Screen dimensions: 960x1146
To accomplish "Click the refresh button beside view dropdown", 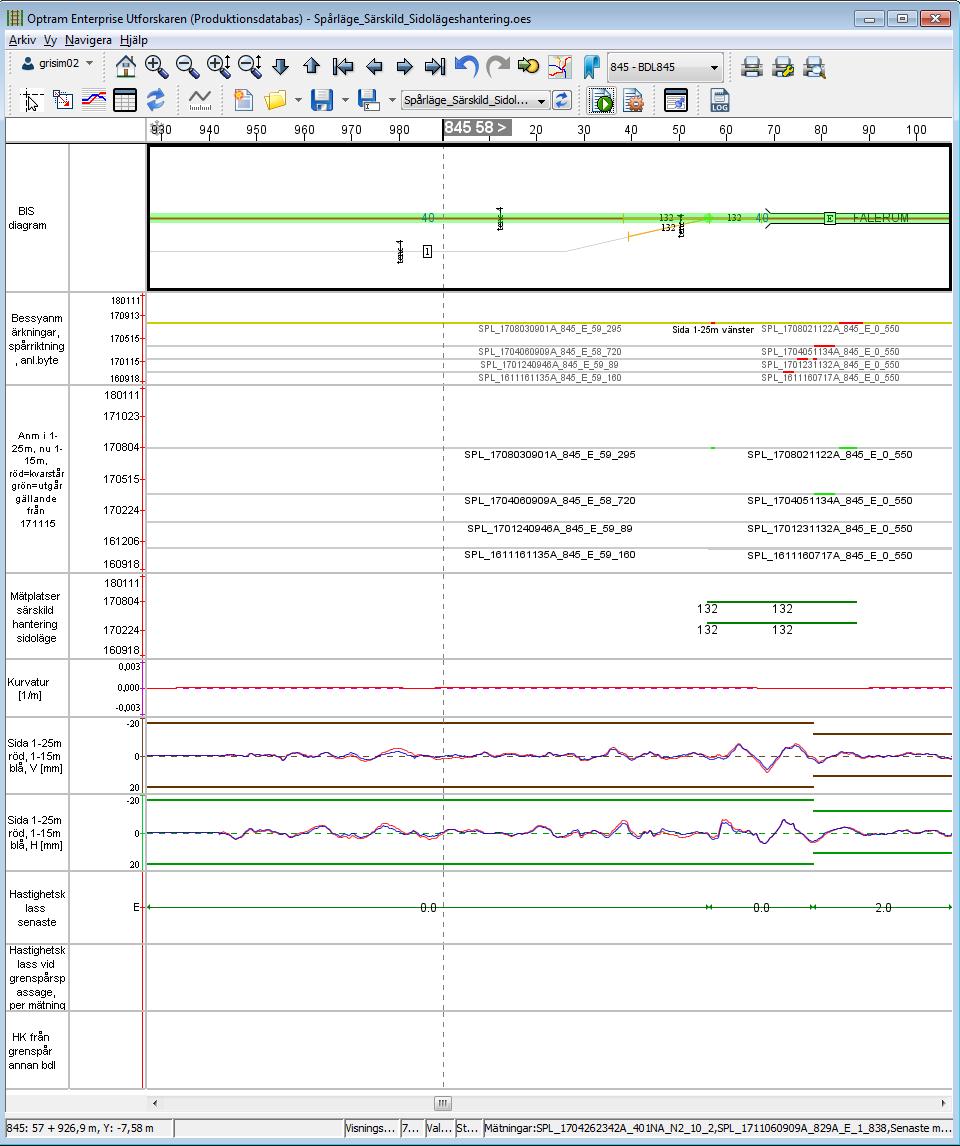I will point(562,100).
